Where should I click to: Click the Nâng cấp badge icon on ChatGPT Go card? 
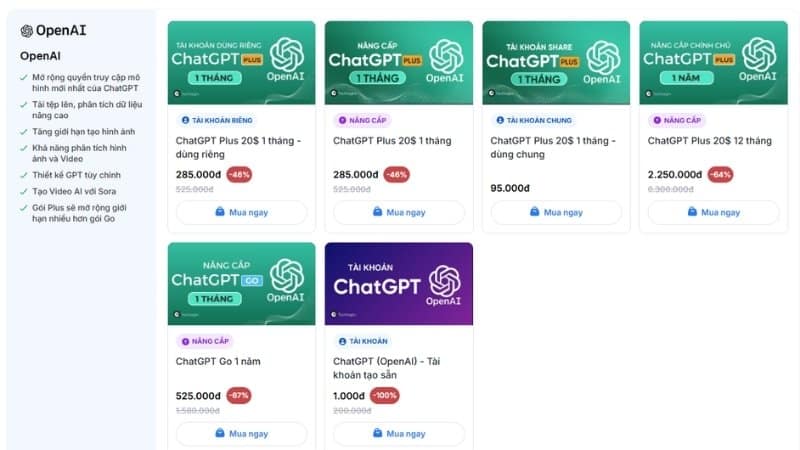pyautogui.click(x=184, y=341)
